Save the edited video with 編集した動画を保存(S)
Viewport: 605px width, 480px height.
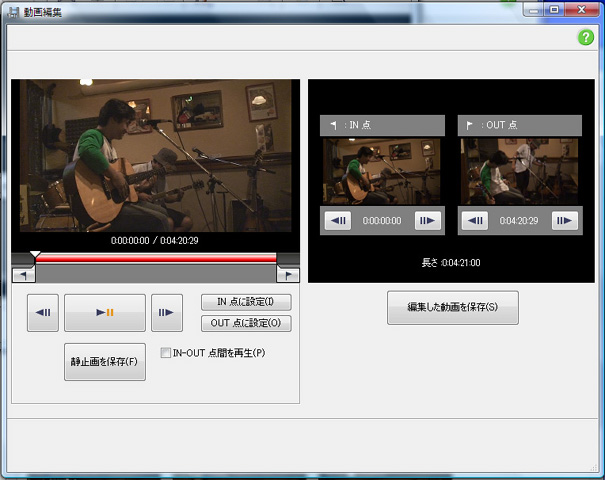tap(452, 307)
